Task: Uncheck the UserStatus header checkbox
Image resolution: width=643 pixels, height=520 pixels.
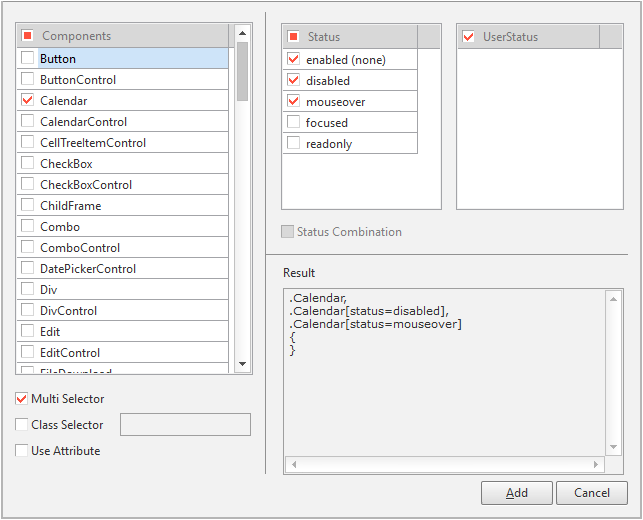Action: [x=469, y=38]
